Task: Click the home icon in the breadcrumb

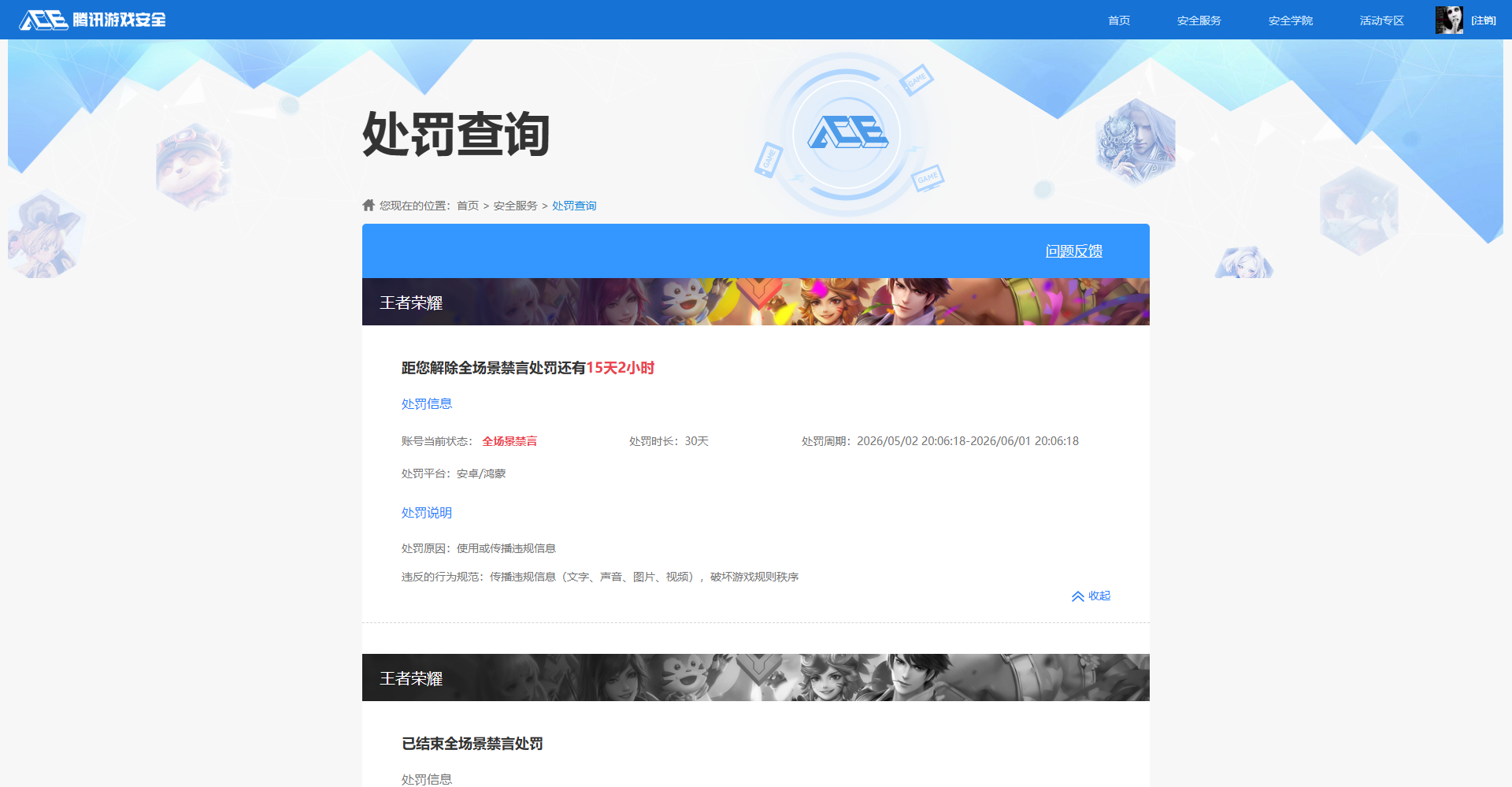Action: [x=369, y=205]
